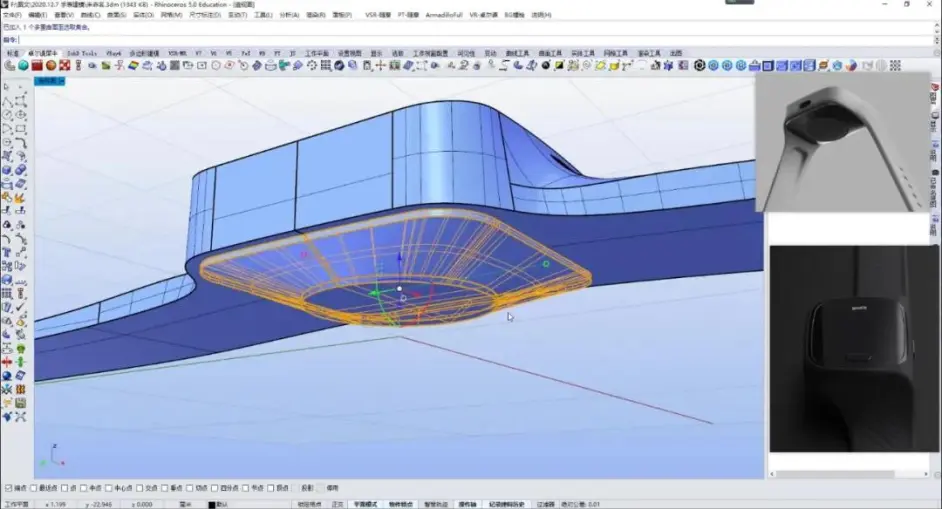Click the black layer color swatch

(211, 505)
